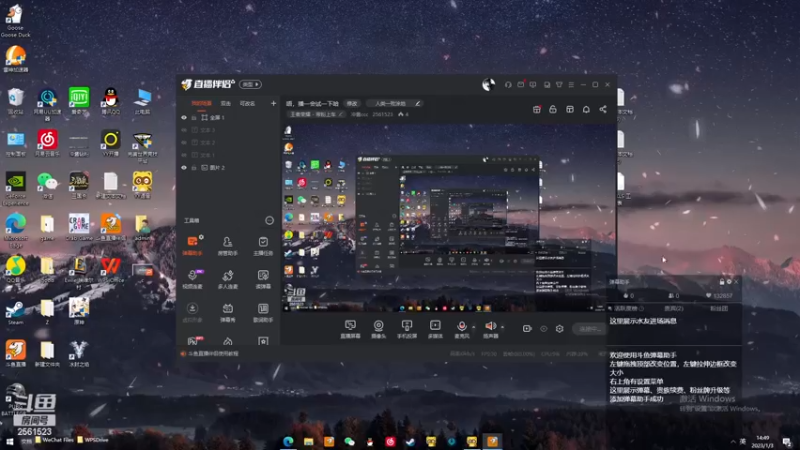Screen dimensions: 800x450
Task: Add a 摄像头 camera source
Action: 379,329
